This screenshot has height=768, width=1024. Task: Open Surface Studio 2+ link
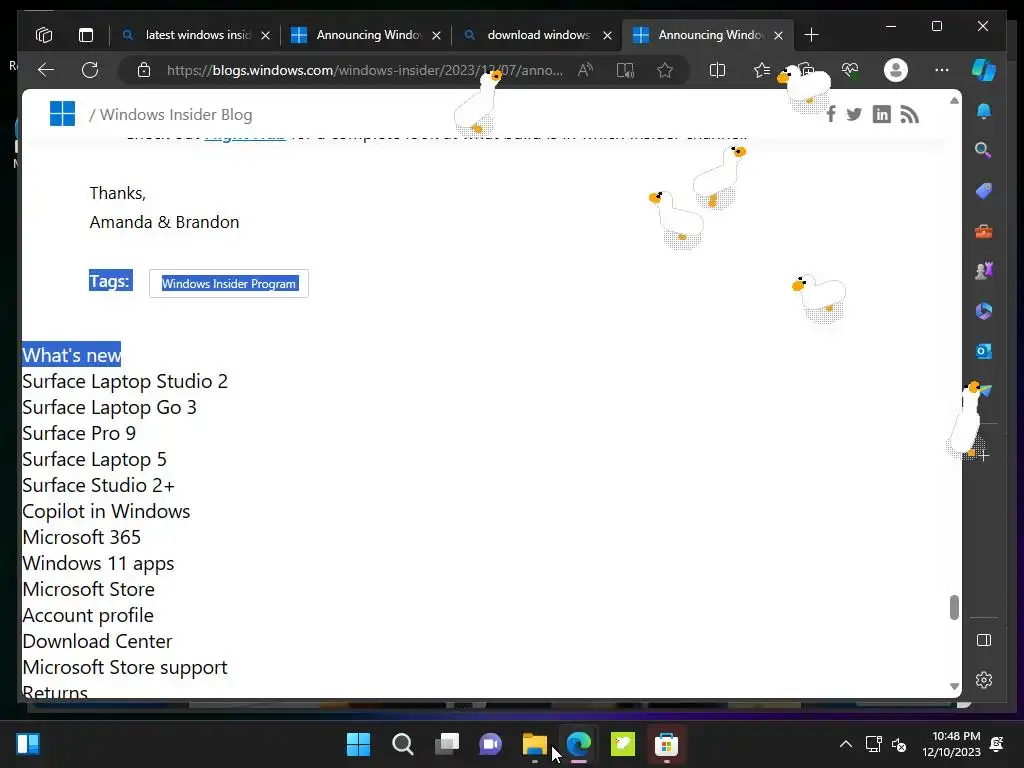(x=99, y=485)
